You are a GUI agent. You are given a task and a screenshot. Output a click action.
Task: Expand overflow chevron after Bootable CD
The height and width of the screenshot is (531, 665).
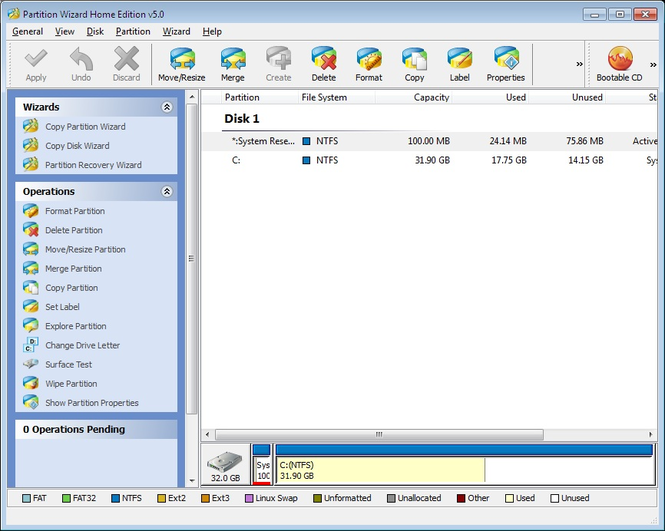(x=653, y=64)
